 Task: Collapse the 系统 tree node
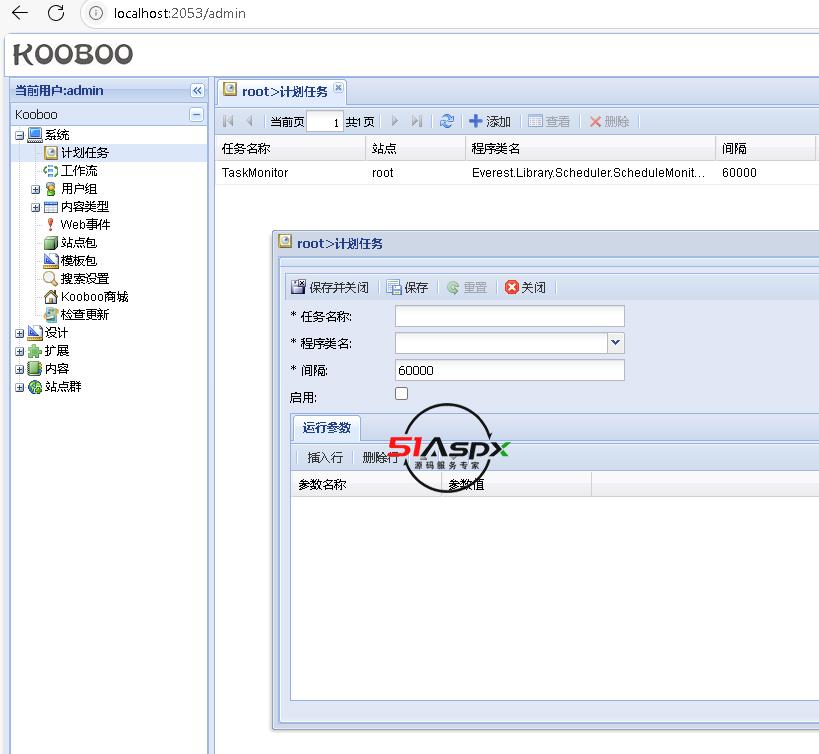point(19,135)
